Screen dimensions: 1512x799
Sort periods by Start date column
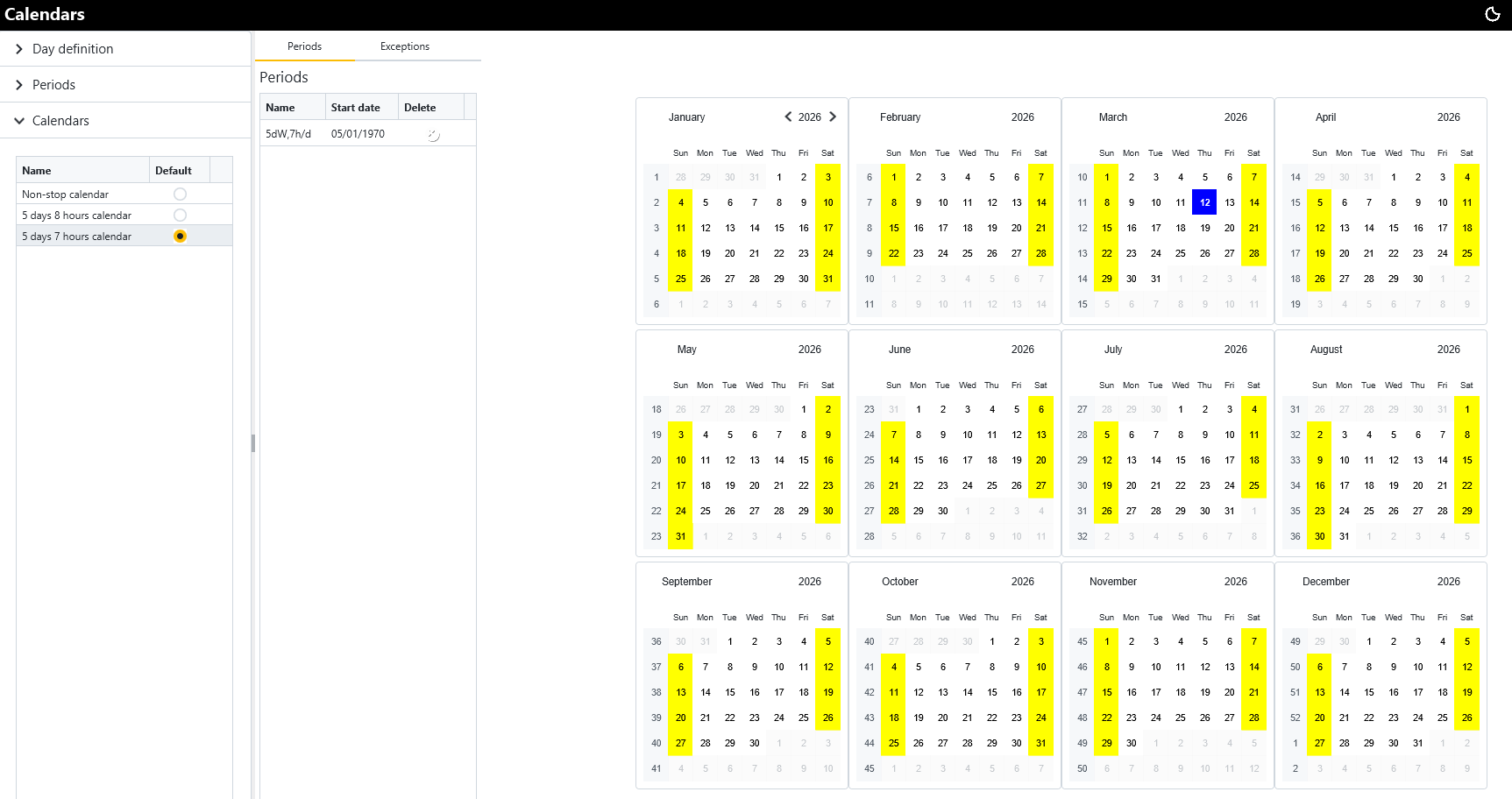(x=356, y=108)
